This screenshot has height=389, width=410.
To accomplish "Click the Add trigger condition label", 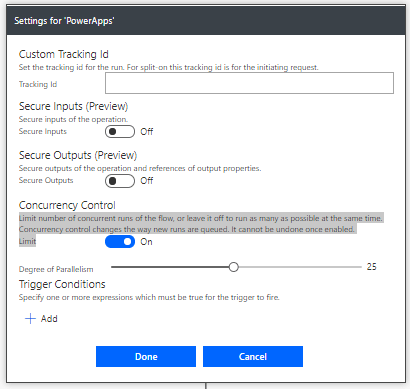I will pos(49,319).
